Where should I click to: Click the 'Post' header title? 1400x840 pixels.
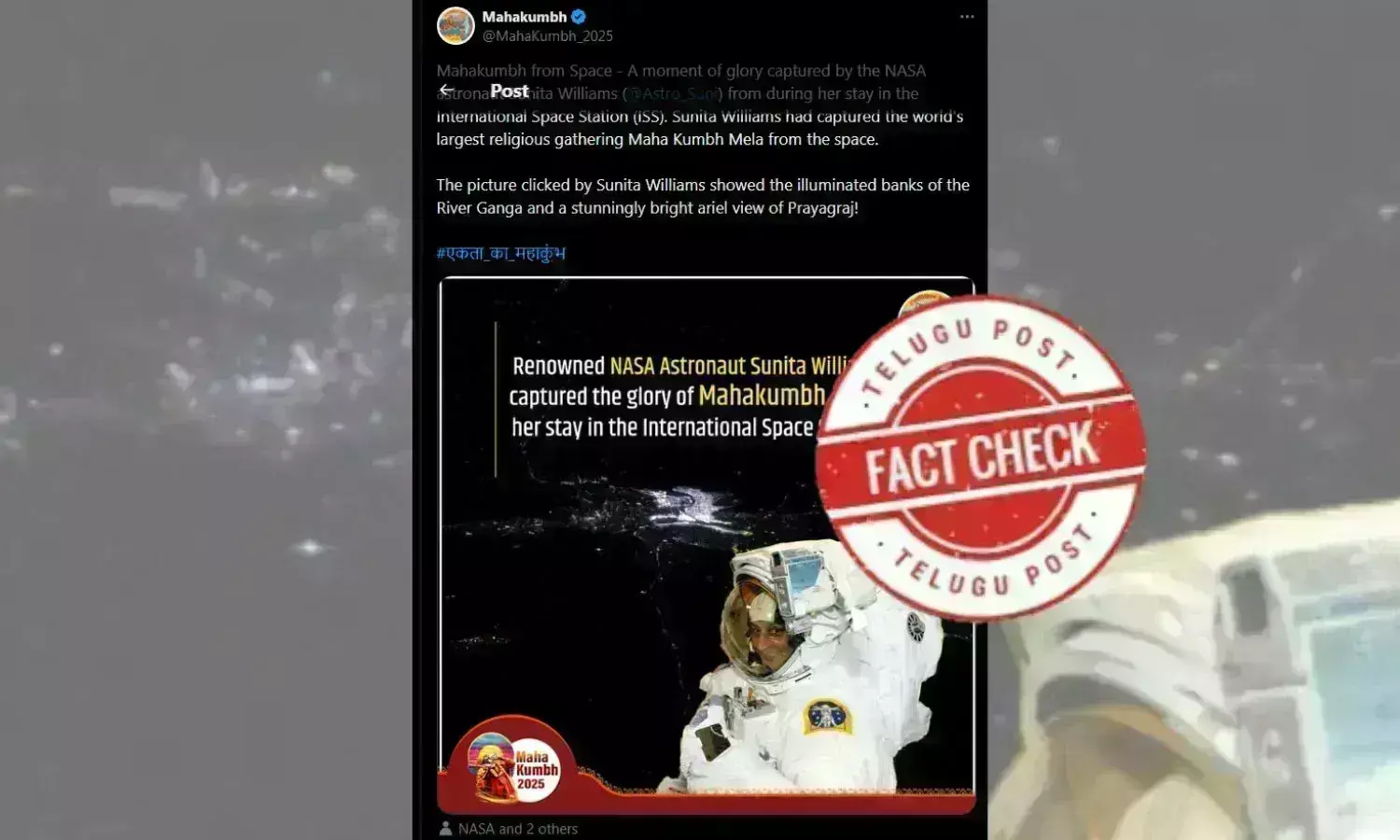510,91
